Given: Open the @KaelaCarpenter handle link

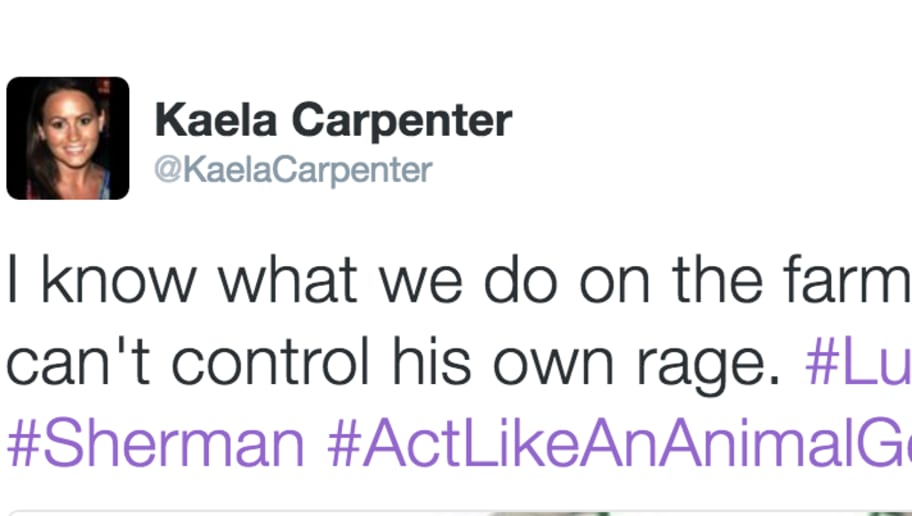Looking at the screenshot, I should (x=293, y=171).
